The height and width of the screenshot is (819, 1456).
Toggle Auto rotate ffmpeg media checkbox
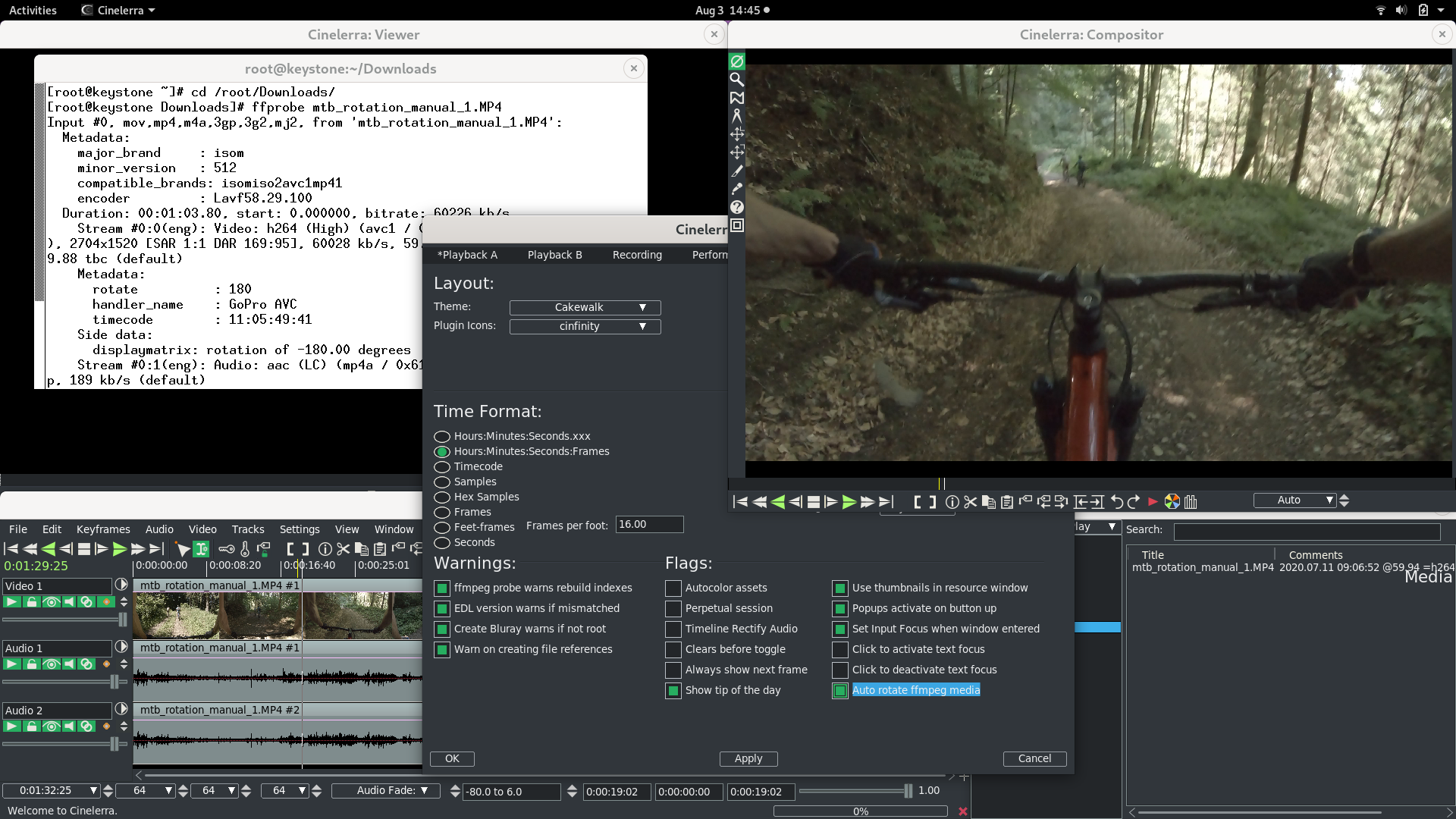coord(839,691)
